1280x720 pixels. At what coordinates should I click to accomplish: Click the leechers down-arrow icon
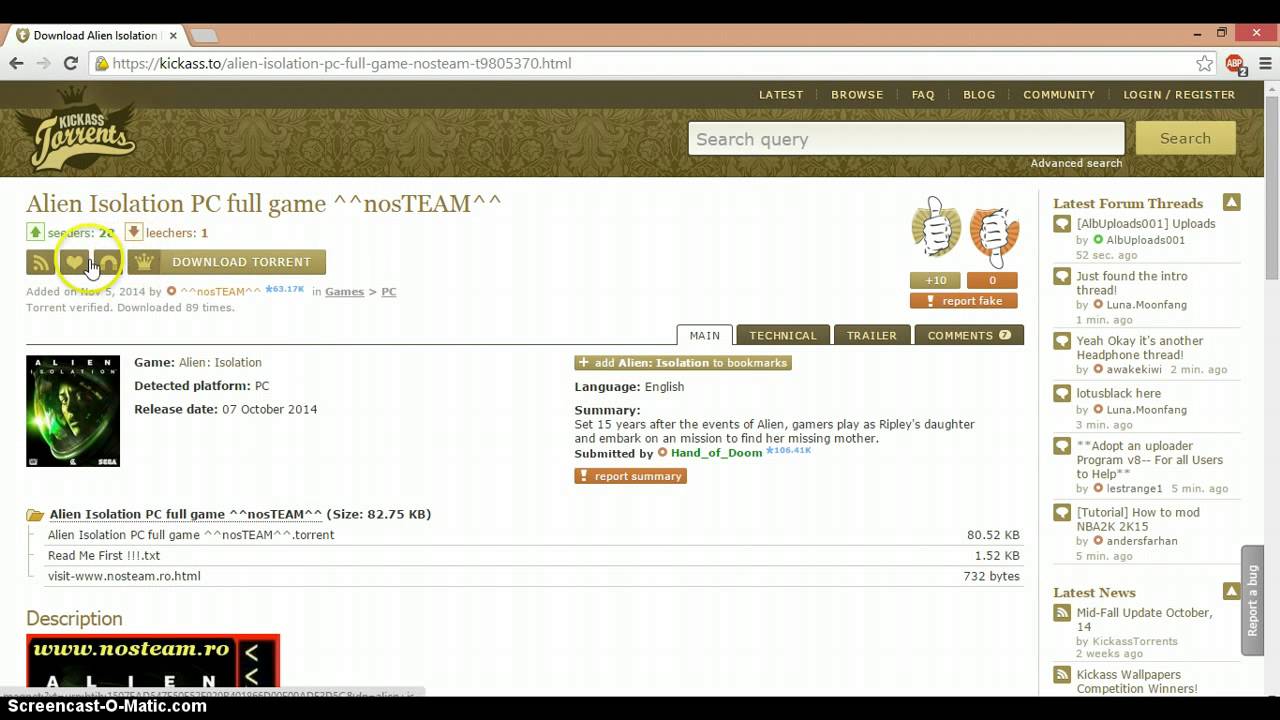133,232
